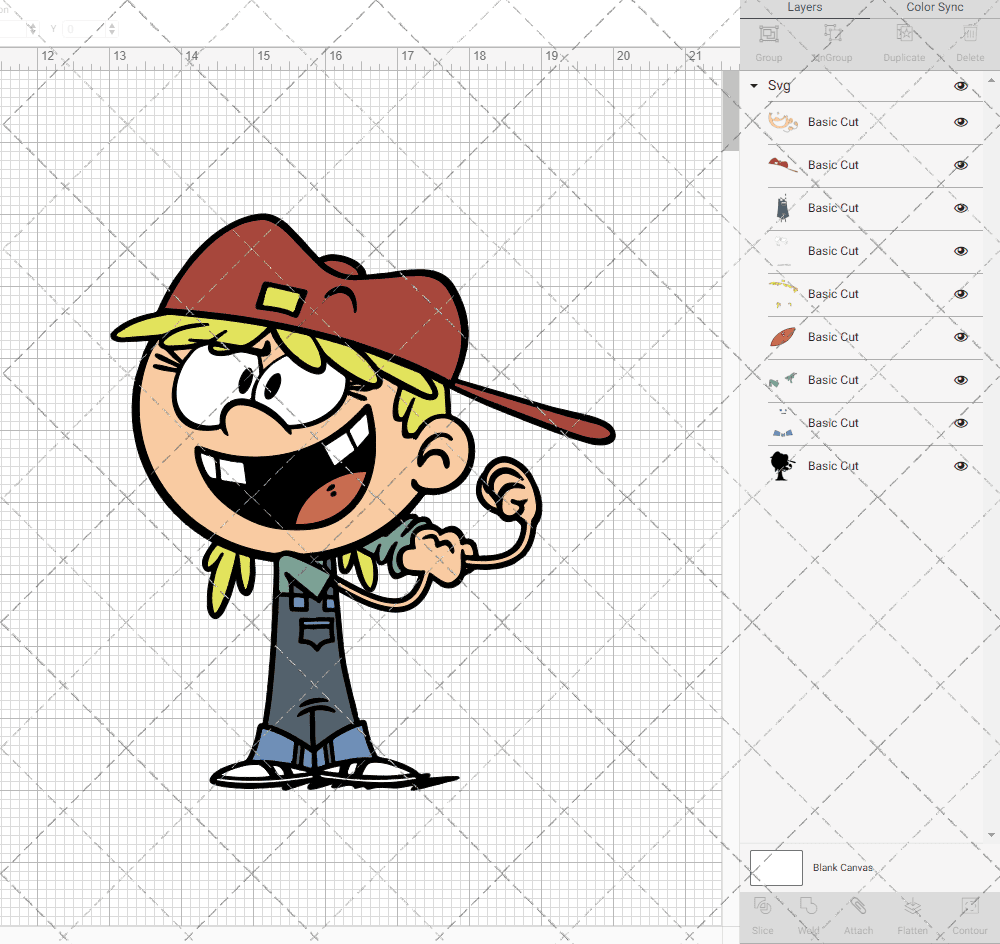Hide the black silhouette Basic Cut layer

coord(961,466)
